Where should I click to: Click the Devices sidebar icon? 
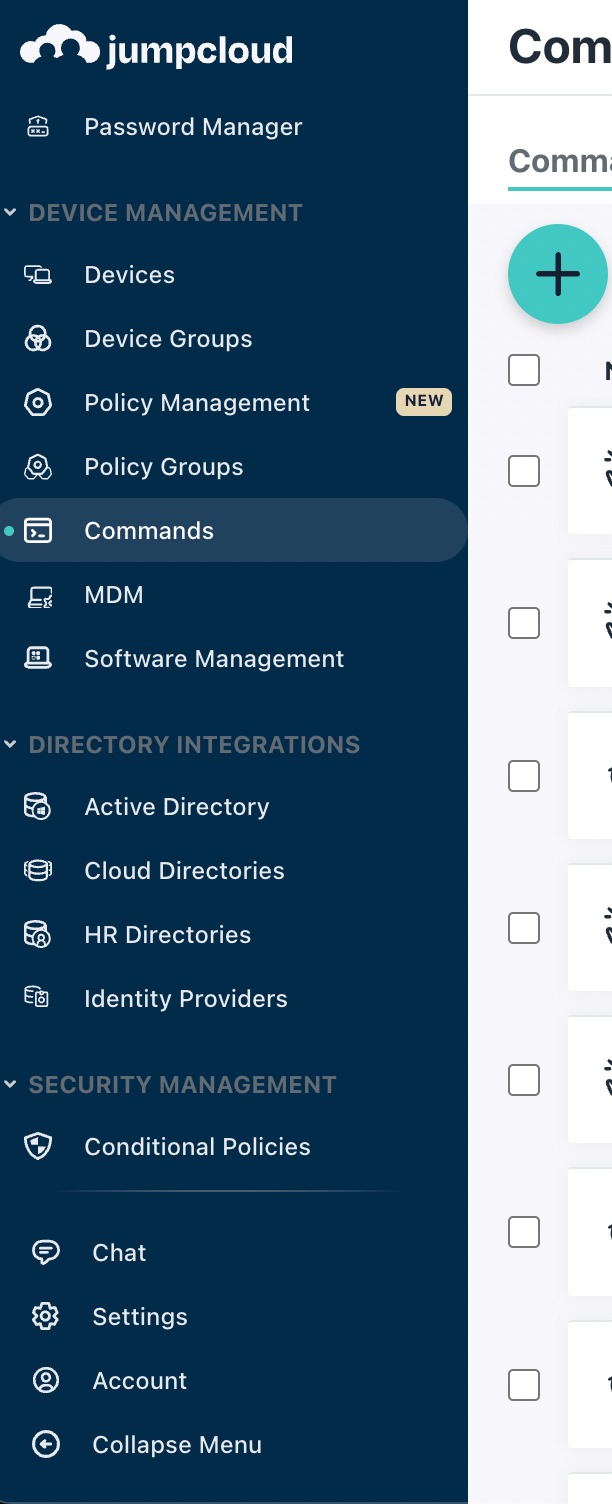(x=38, y=275)
